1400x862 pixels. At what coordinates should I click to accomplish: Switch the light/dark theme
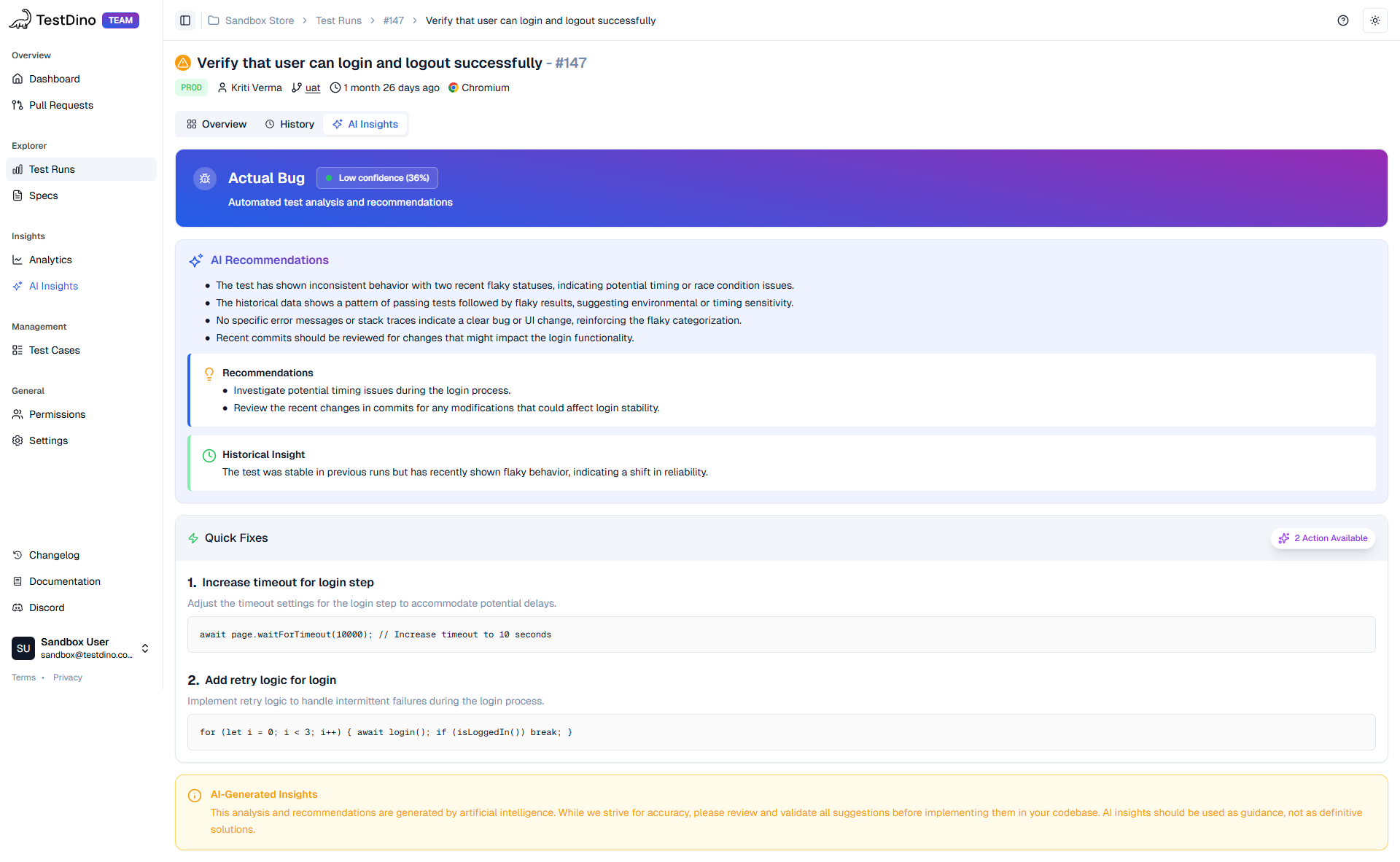[x=1374, y=20]
